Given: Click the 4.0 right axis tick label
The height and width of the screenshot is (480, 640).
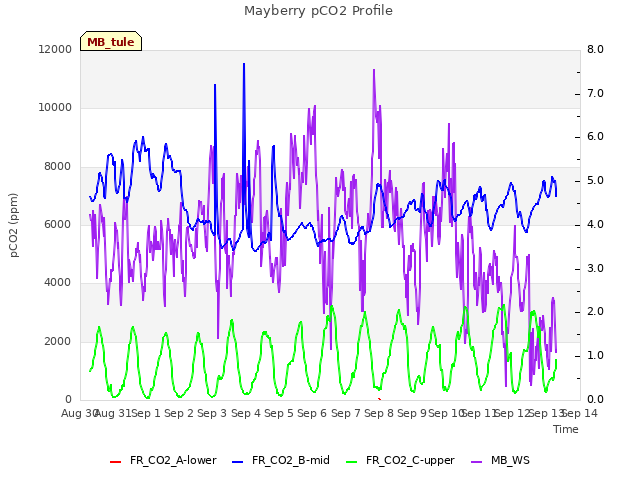Looking at the screenshot, I should pos(595,224).
